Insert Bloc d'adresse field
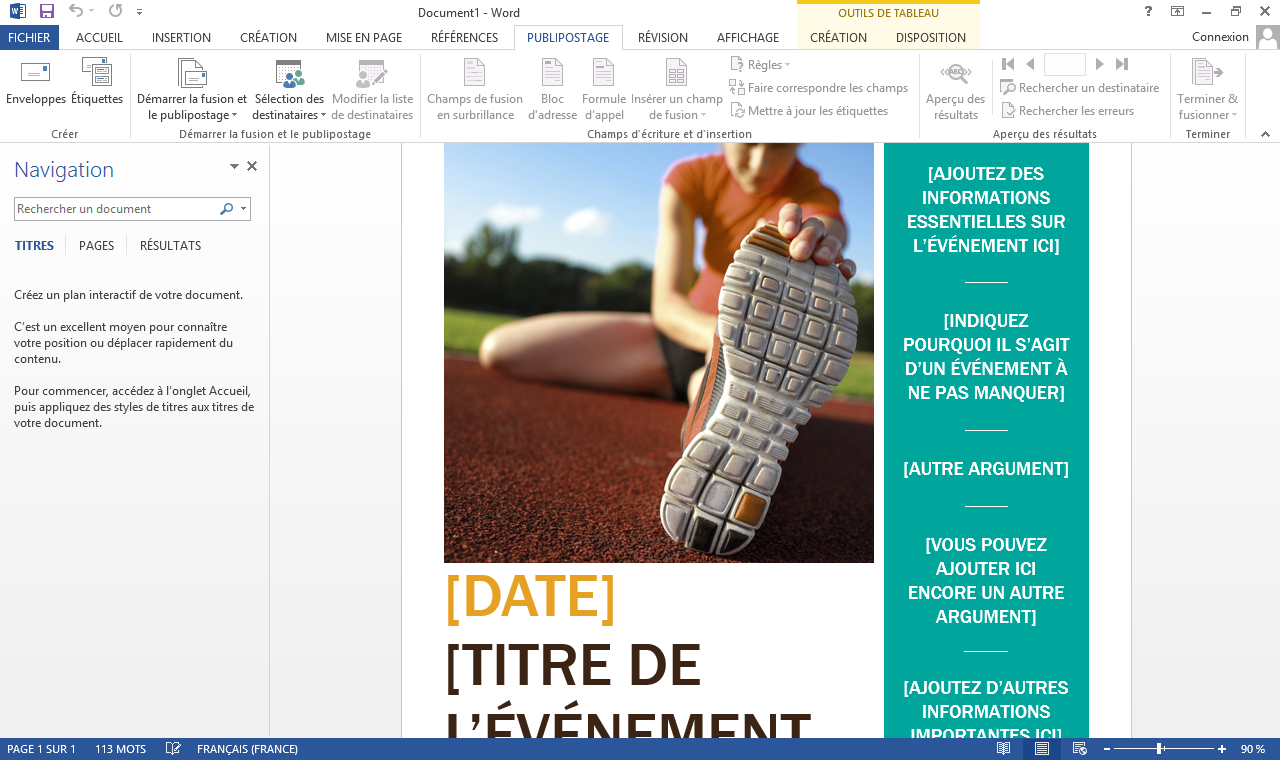This screenshot has width=1280, height=760. coord(552,90)
